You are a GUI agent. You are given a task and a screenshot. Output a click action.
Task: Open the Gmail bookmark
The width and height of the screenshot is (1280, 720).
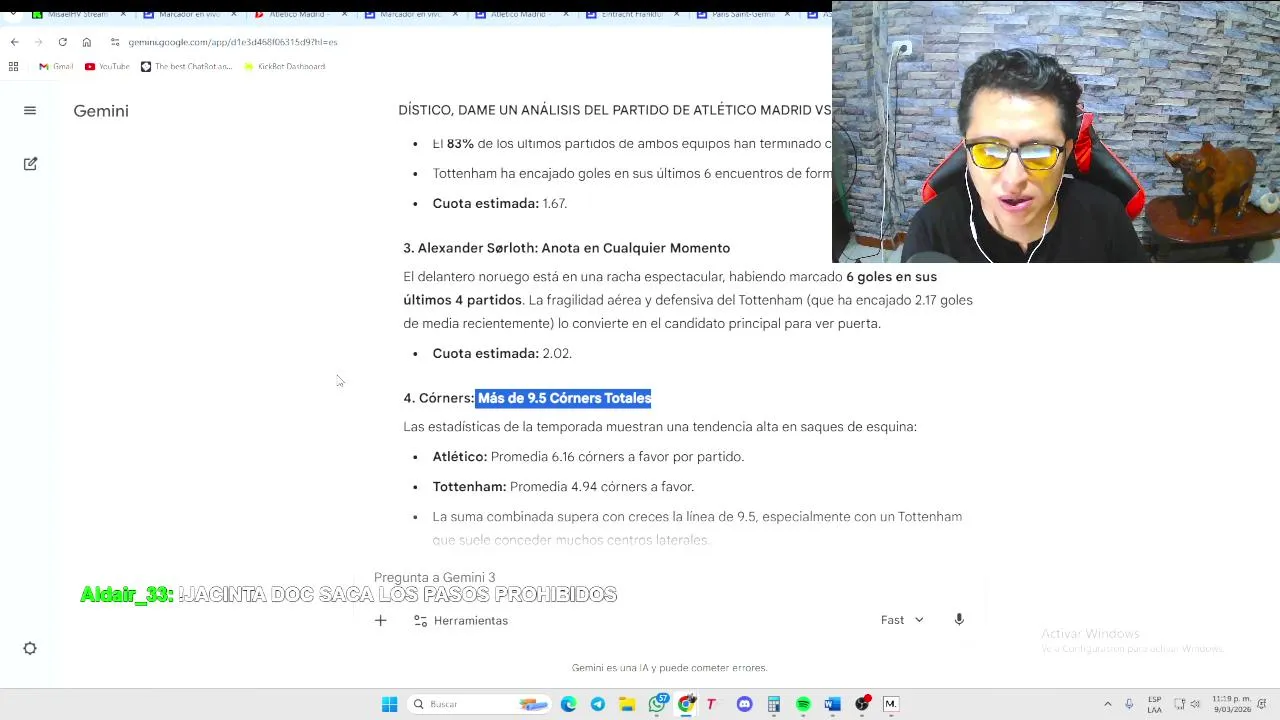click(56, 66)
